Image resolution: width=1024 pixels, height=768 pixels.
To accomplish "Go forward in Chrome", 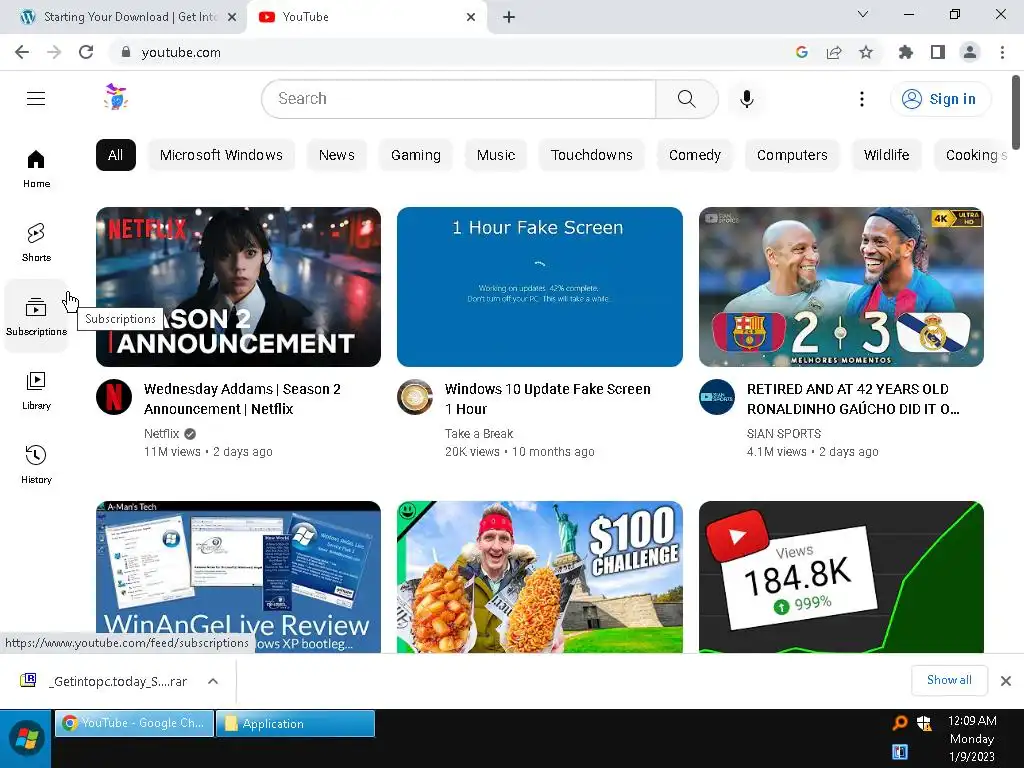I will [x=54, y=52].
